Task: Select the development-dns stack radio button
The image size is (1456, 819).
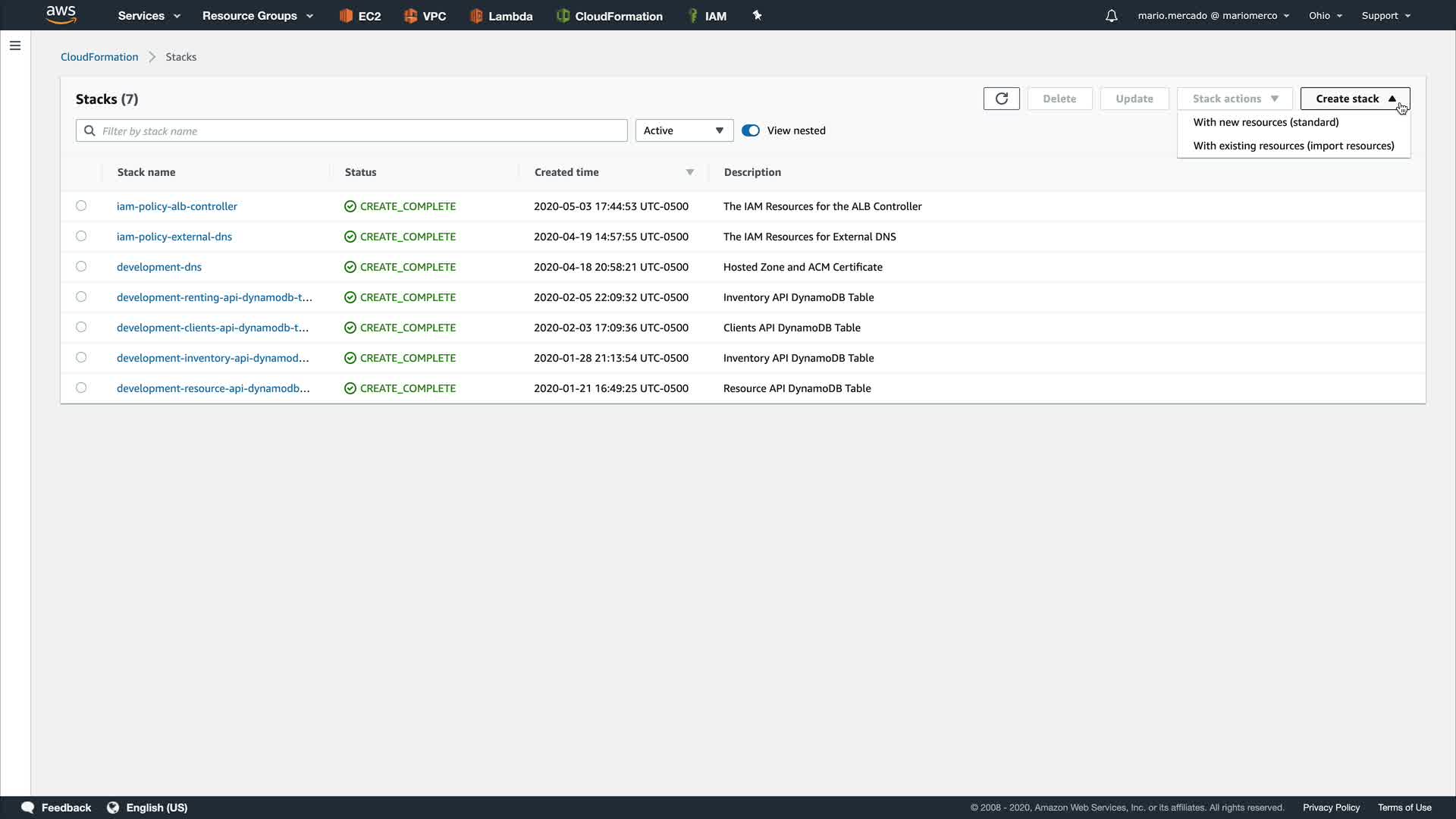Action: 81,266
